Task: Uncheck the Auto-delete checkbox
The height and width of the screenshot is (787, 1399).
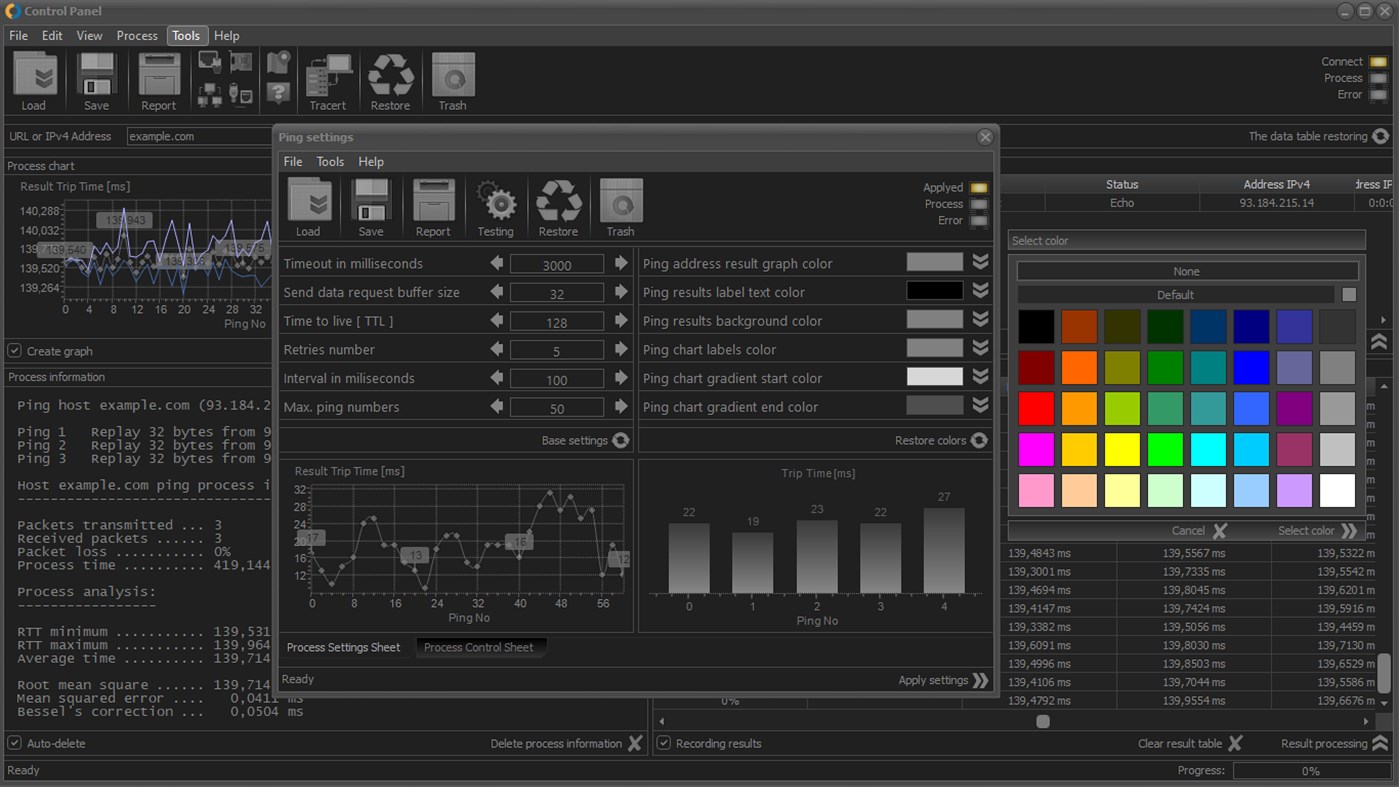Action: point(15,743)
